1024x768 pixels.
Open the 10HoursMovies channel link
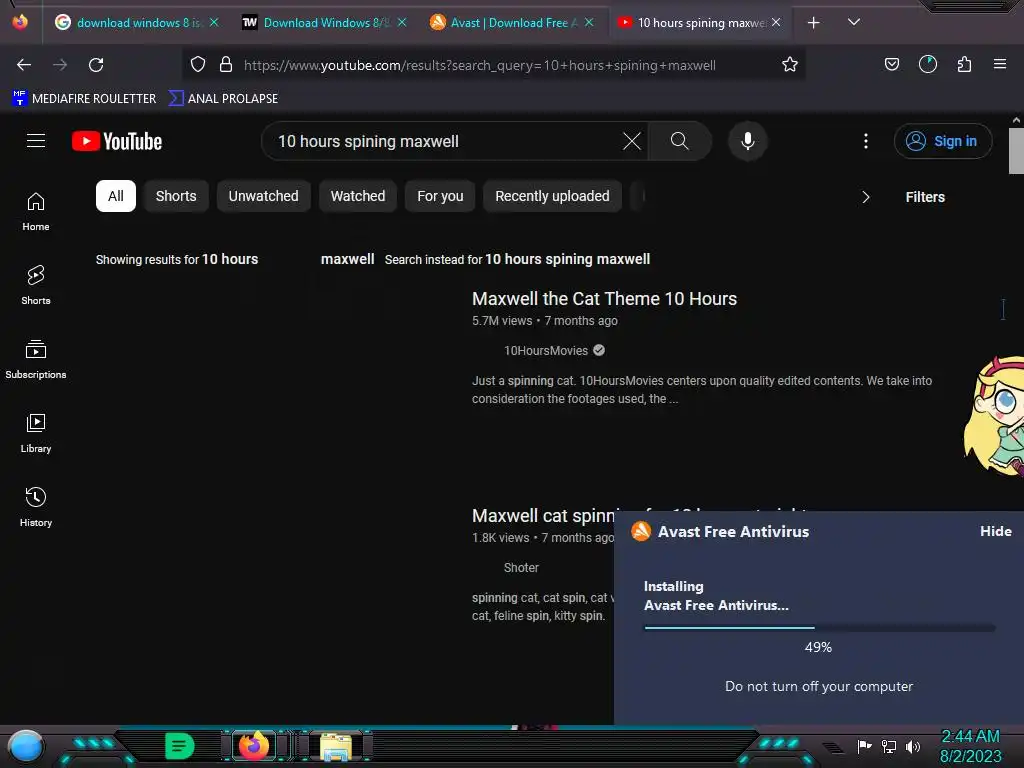click(x=546, y=351)
